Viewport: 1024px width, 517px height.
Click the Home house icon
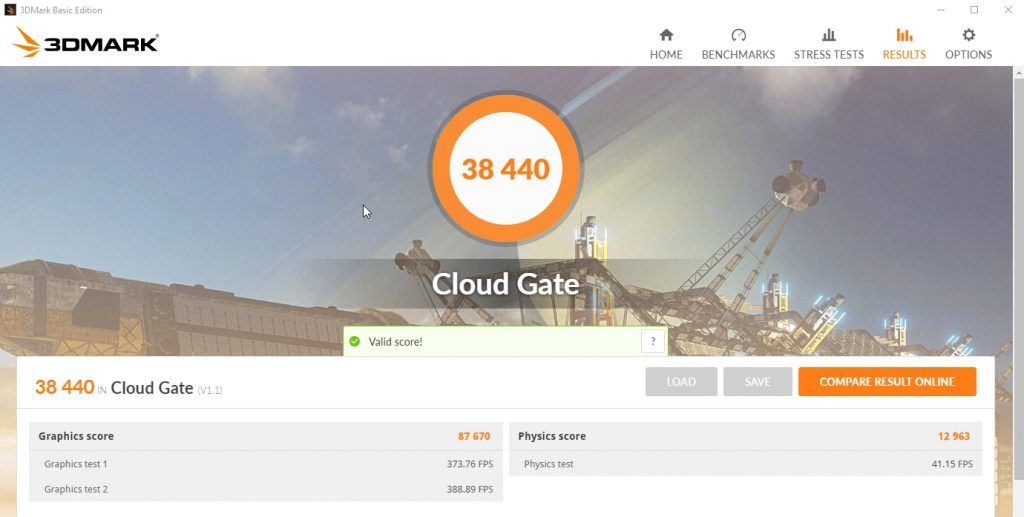click(665, 35)
